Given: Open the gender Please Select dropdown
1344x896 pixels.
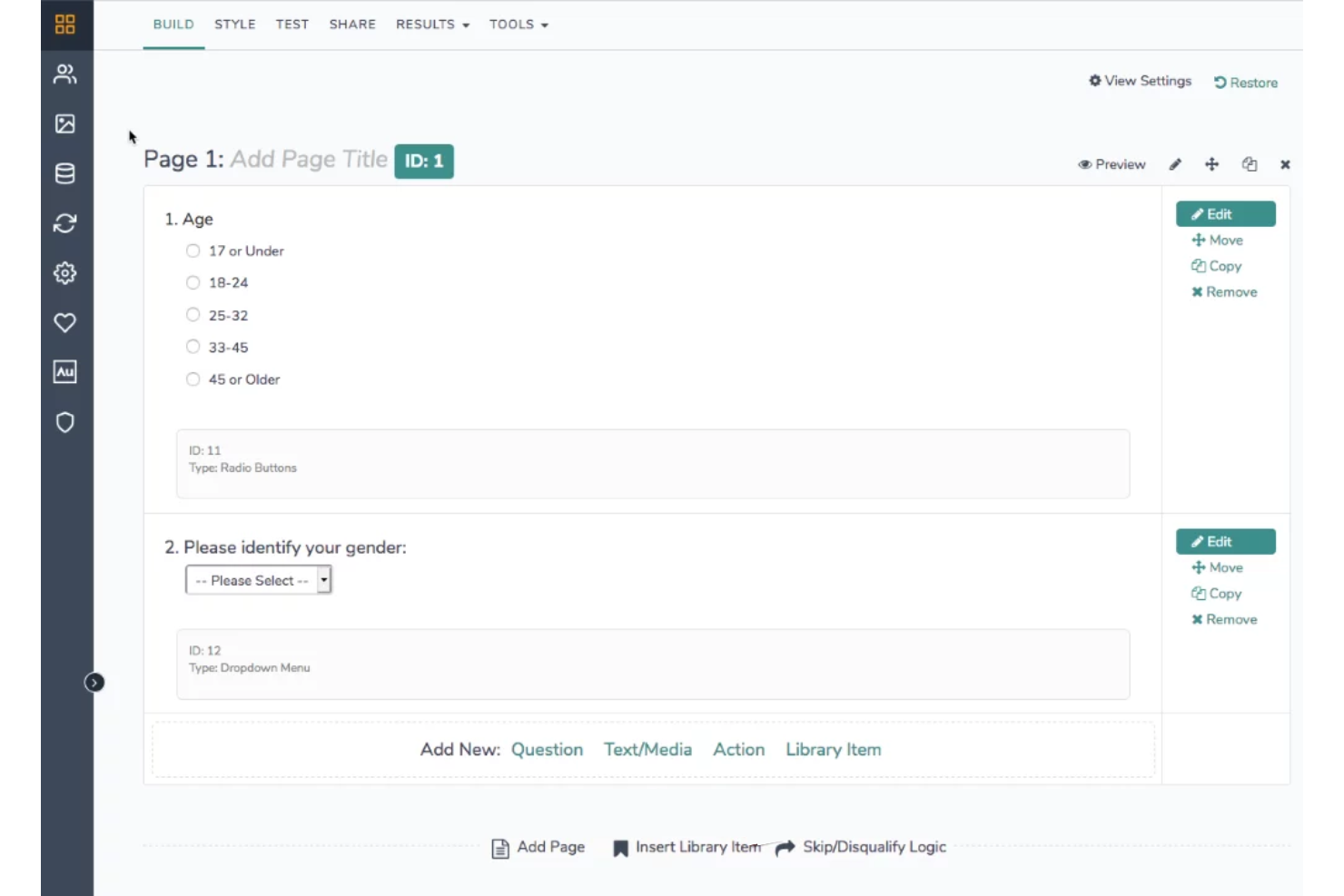Looking at the screenshot, I should [257, 579].
